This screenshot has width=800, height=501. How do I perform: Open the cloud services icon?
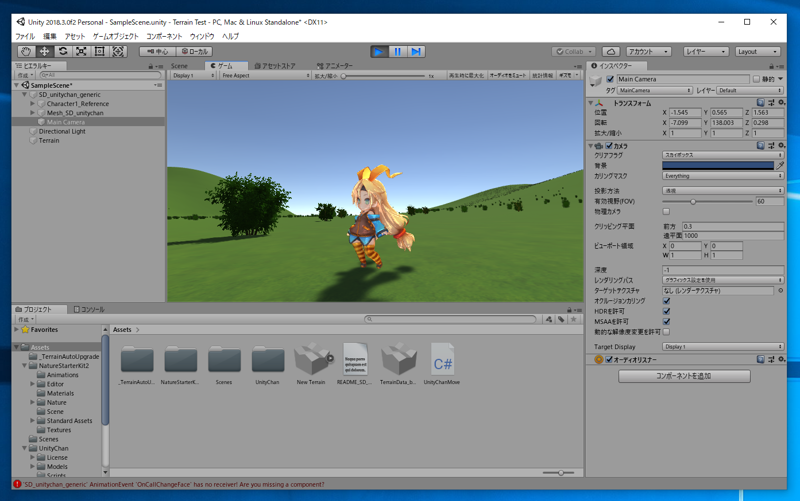coord(611,52)
